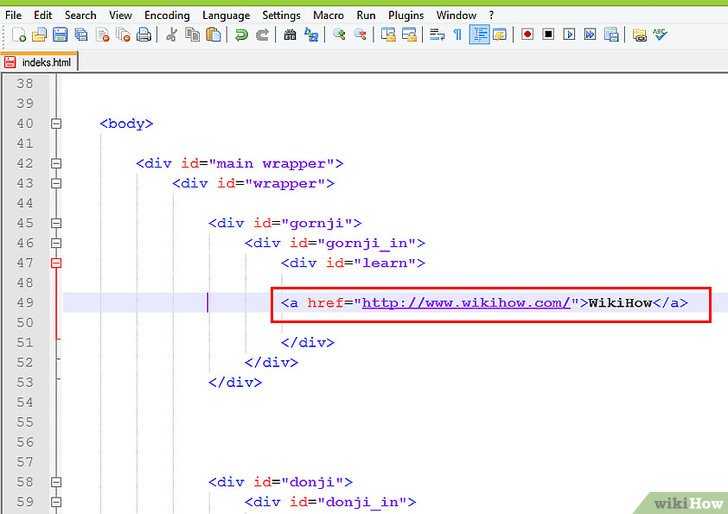Collapse the body tag fold on line 40

point(56,124)
